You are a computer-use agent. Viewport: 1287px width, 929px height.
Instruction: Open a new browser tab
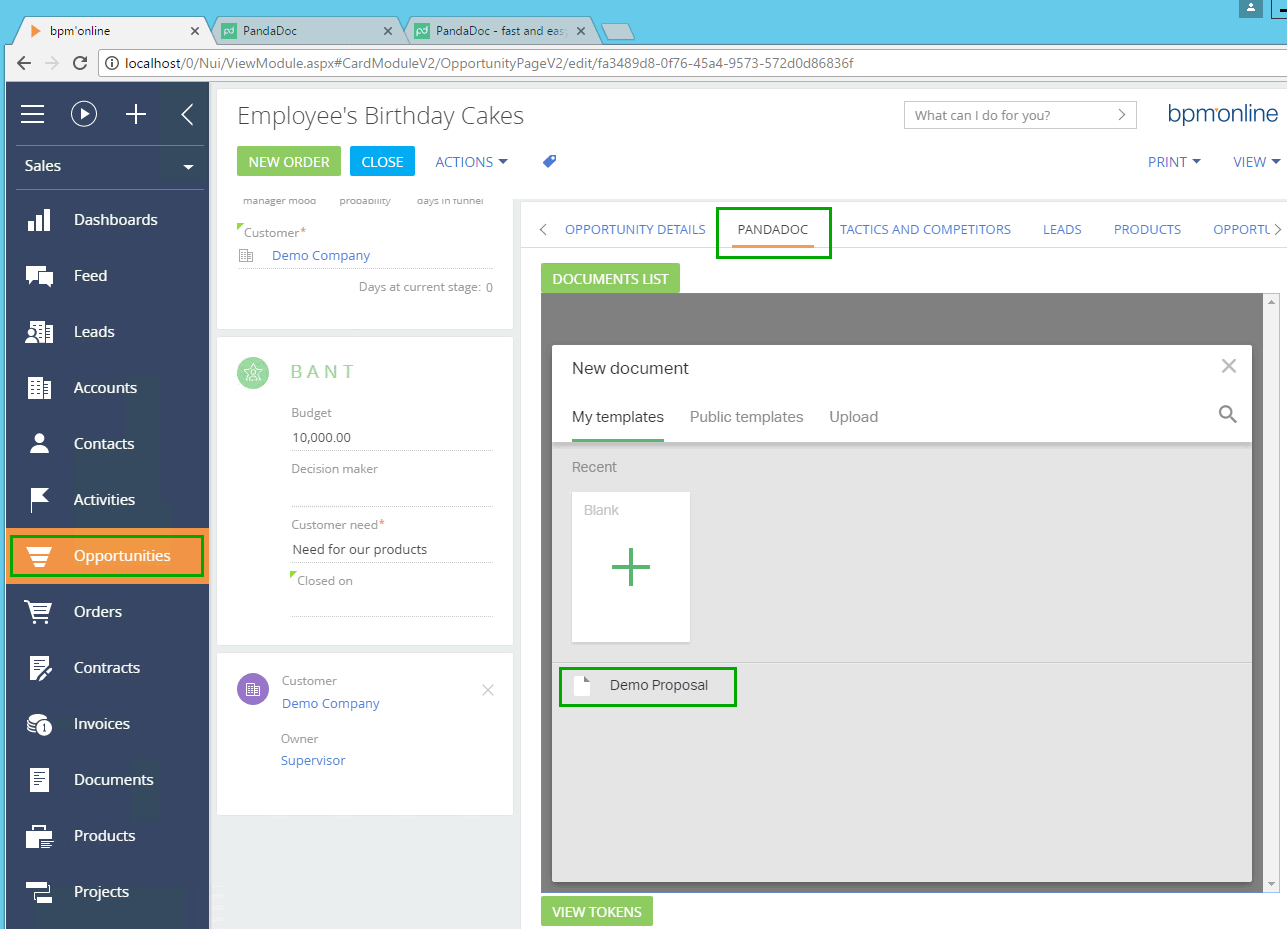click(618, 31)
